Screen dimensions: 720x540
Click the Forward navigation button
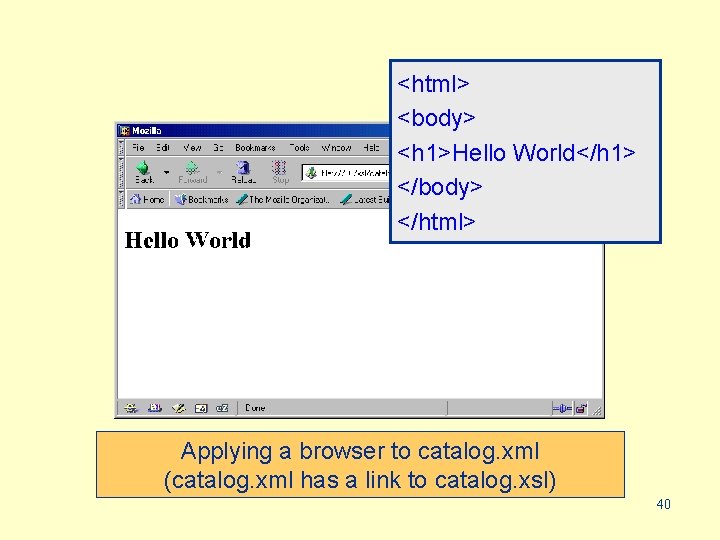click(x=192, y=172)
